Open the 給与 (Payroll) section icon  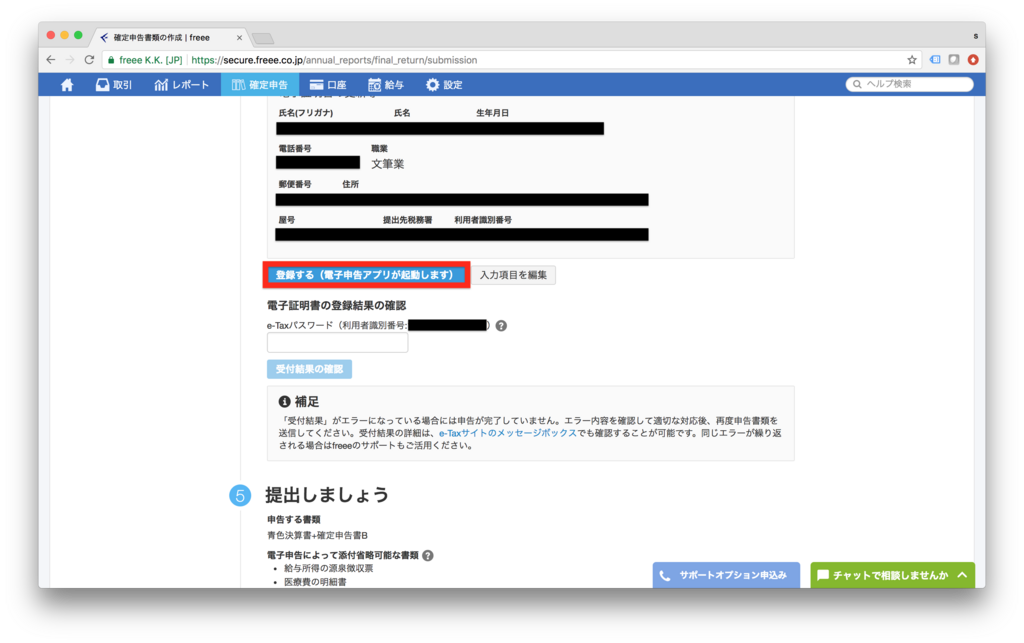[376, 85]
